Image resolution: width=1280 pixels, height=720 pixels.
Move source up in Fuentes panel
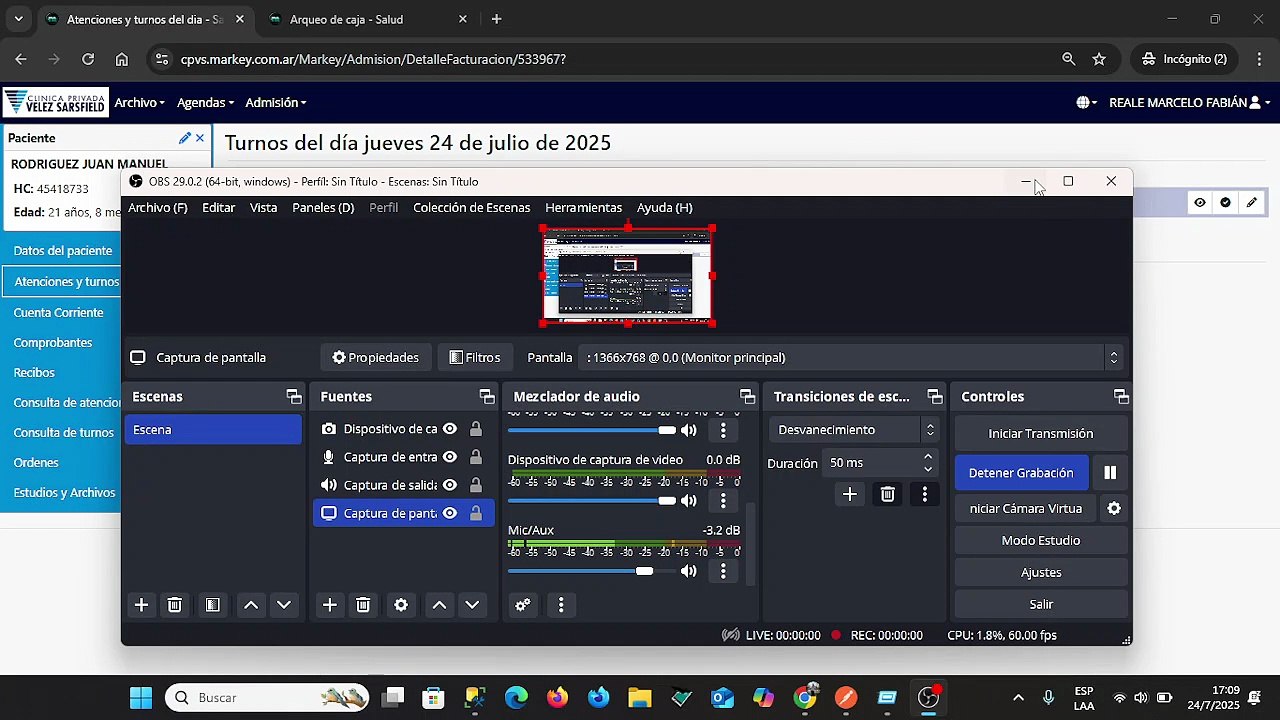[x=439, y=605]
